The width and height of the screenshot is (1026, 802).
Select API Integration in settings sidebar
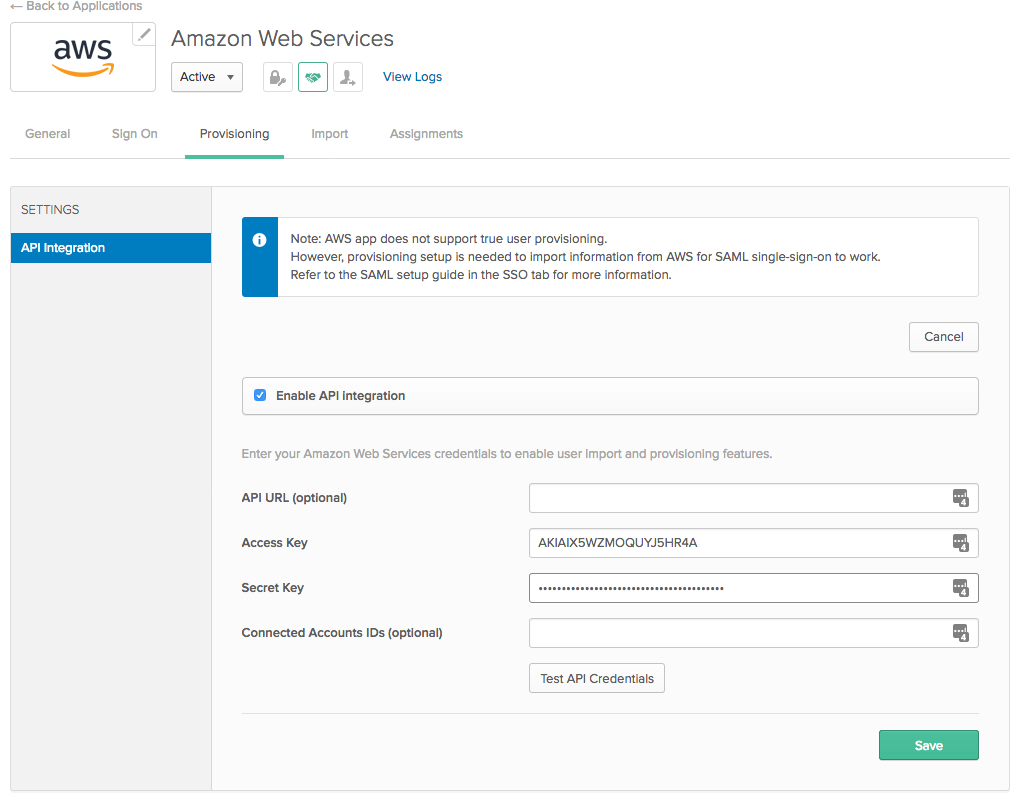coord(111,248)
